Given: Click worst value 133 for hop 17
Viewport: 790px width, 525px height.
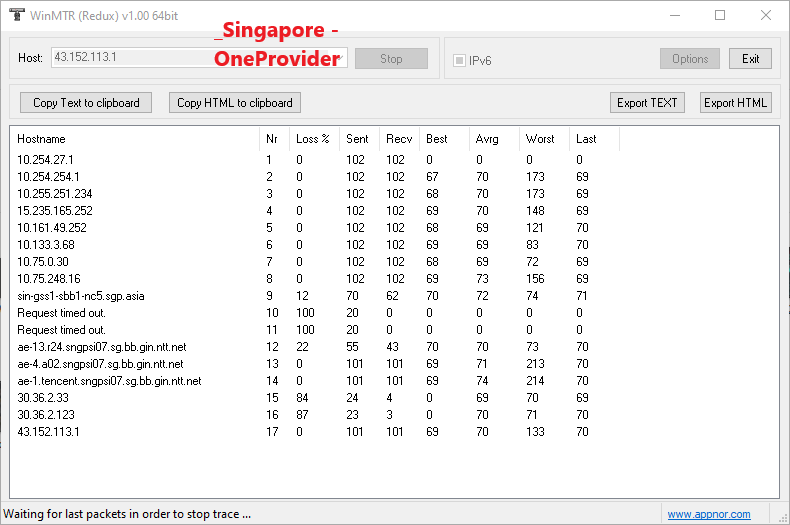Looking at the screenshot, I should coord(535,432).
